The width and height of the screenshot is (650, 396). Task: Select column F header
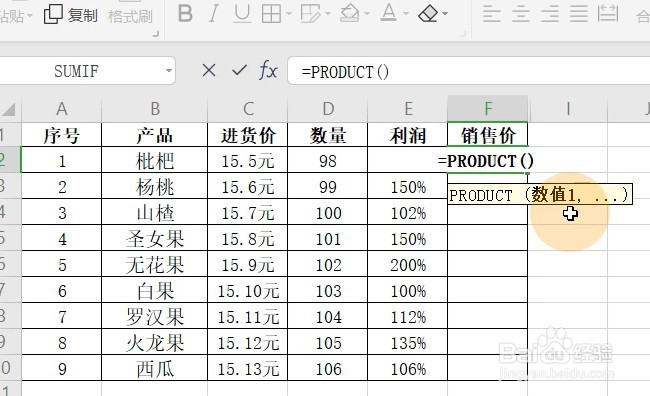click(x=488, y=109)
